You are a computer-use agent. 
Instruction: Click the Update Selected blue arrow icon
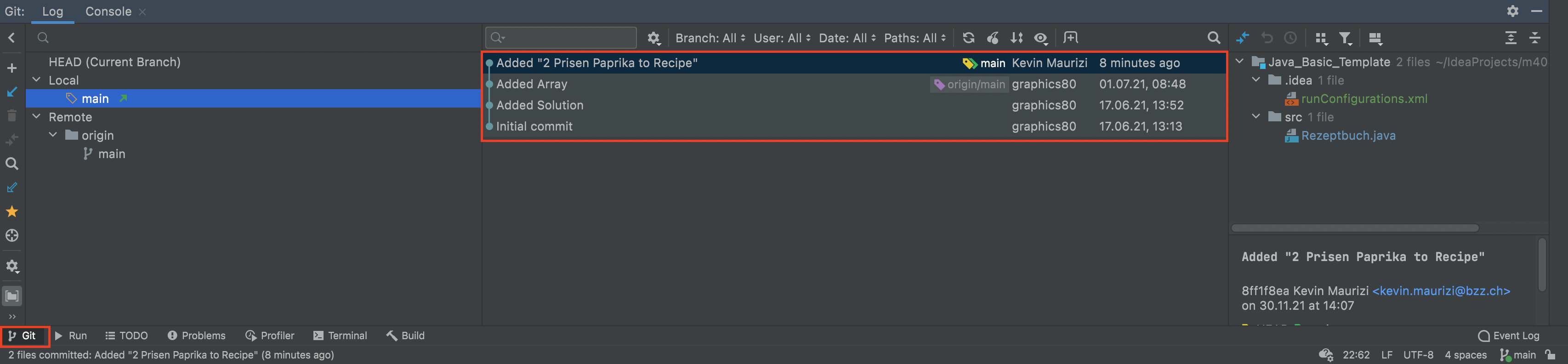click(11, 92)
